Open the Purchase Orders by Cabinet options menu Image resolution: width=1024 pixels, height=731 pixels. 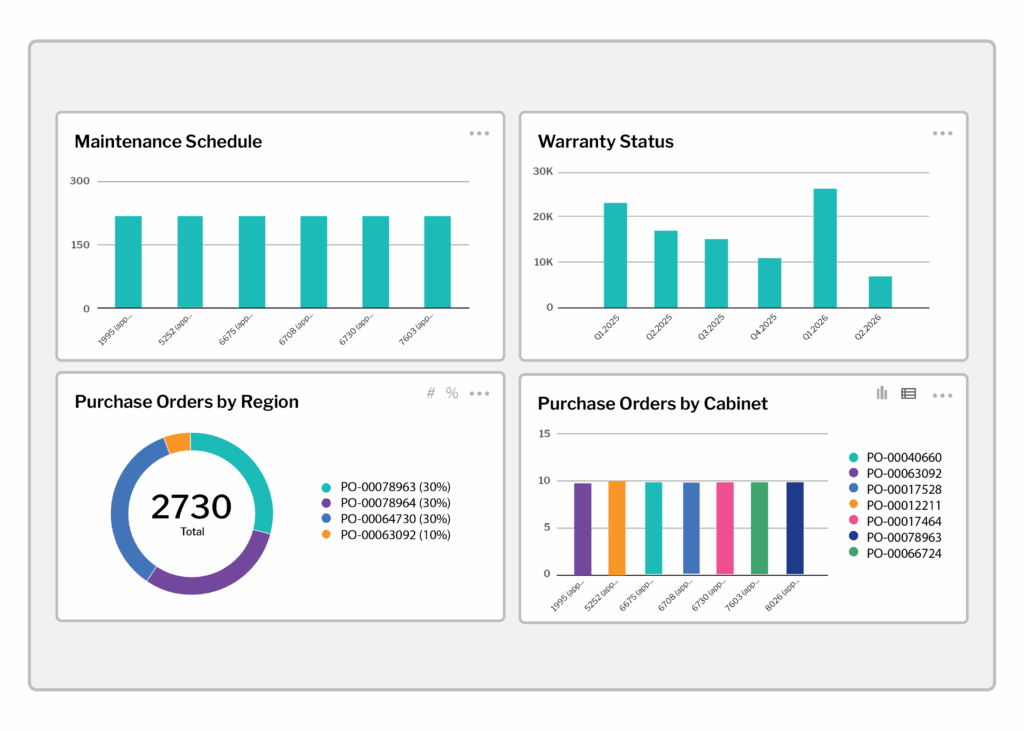[x=942, y=394]
